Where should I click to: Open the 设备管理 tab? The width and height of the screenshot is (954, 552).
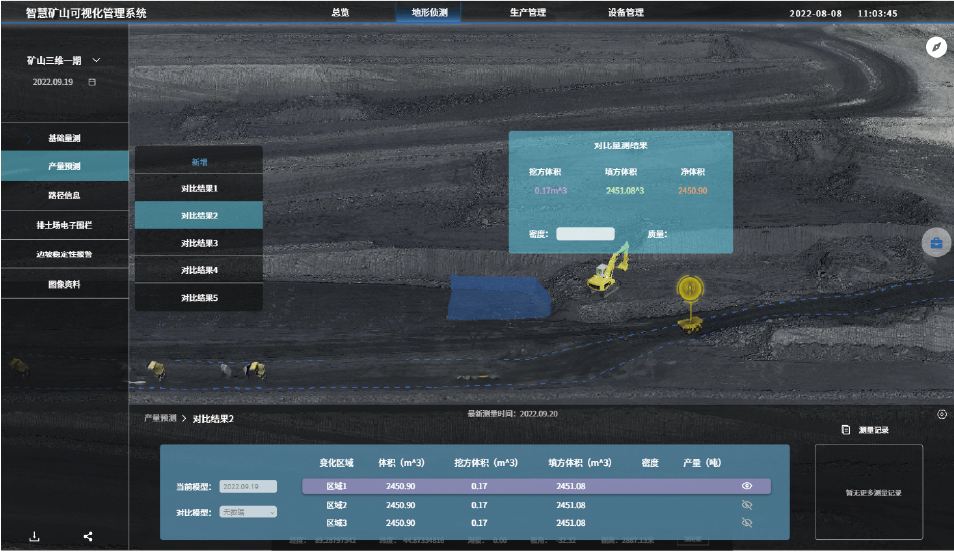pos(626,13)
